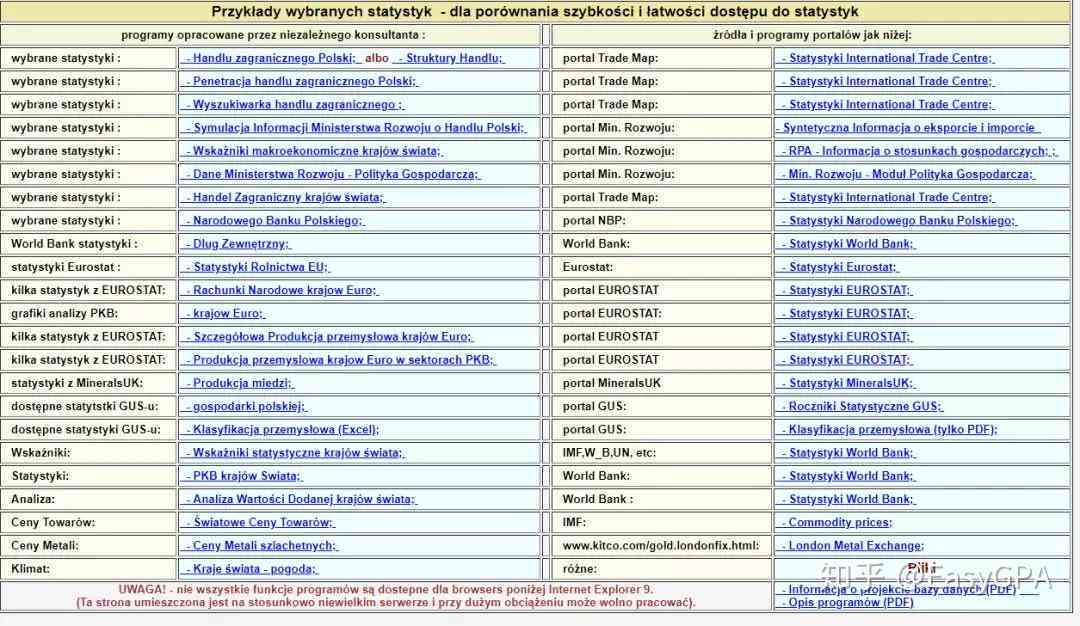
Task: Click 'grafiki analizy PKB:' label cell
Action: (89, 314)
